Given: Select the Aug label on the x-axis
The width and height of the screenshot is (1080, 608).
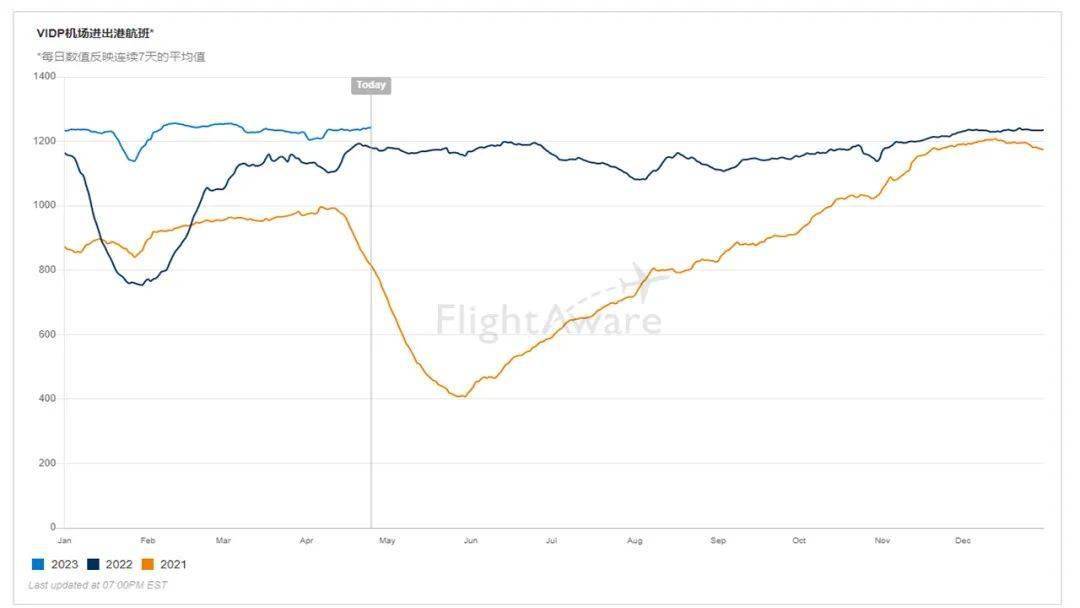Looking at the screenshot, I should pos(634,540).
